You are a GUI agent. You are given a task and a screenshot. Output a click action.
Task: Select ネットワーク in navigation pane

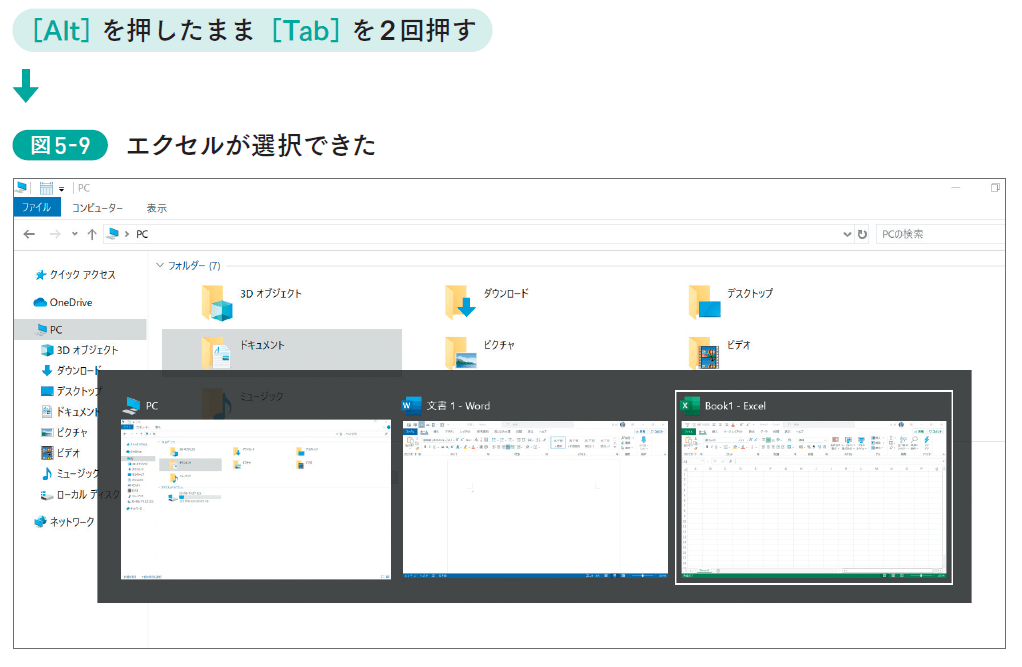pos(64,522)
